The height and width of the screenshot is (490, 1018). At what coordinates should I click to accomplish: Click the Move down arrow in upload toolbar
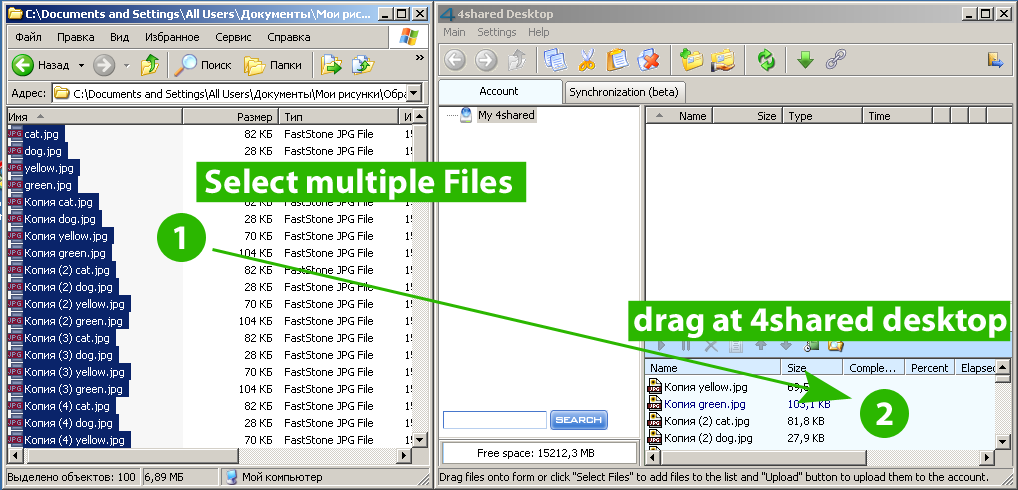click(x=786, y=345)
